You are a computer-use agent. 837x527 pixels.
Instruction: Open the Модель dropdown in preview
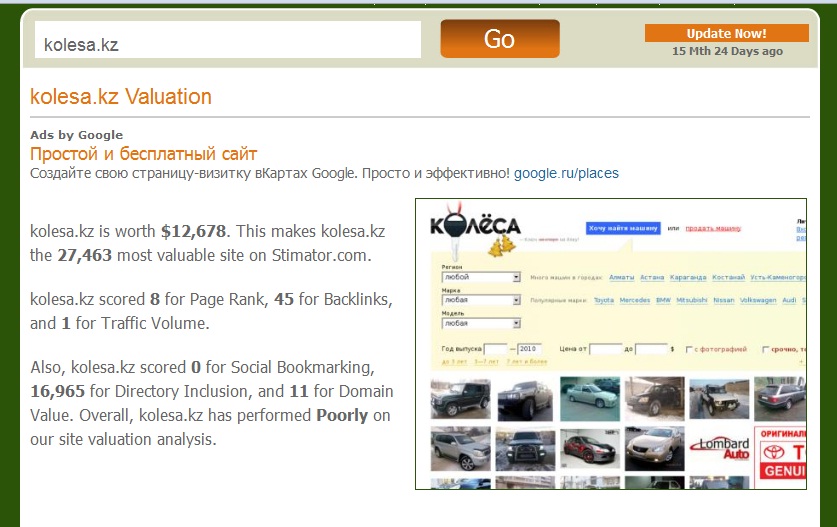click(481, 324)
